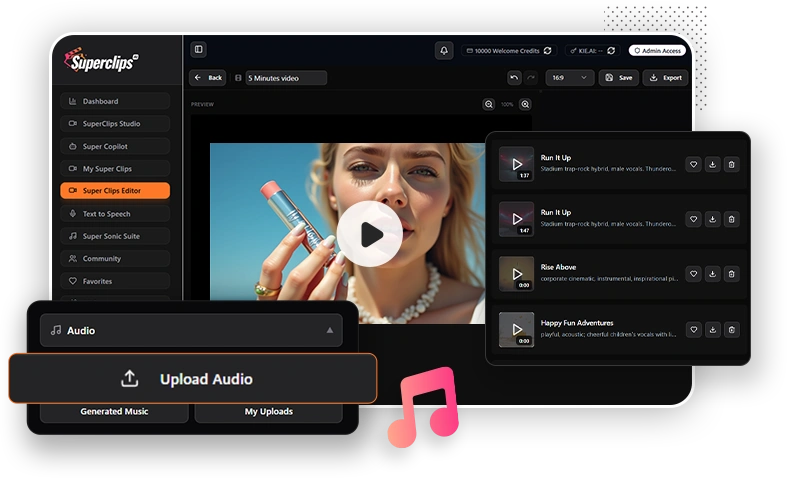Download the Happy Fun Adventures track

pyautogui.click(x=712, y=329)
